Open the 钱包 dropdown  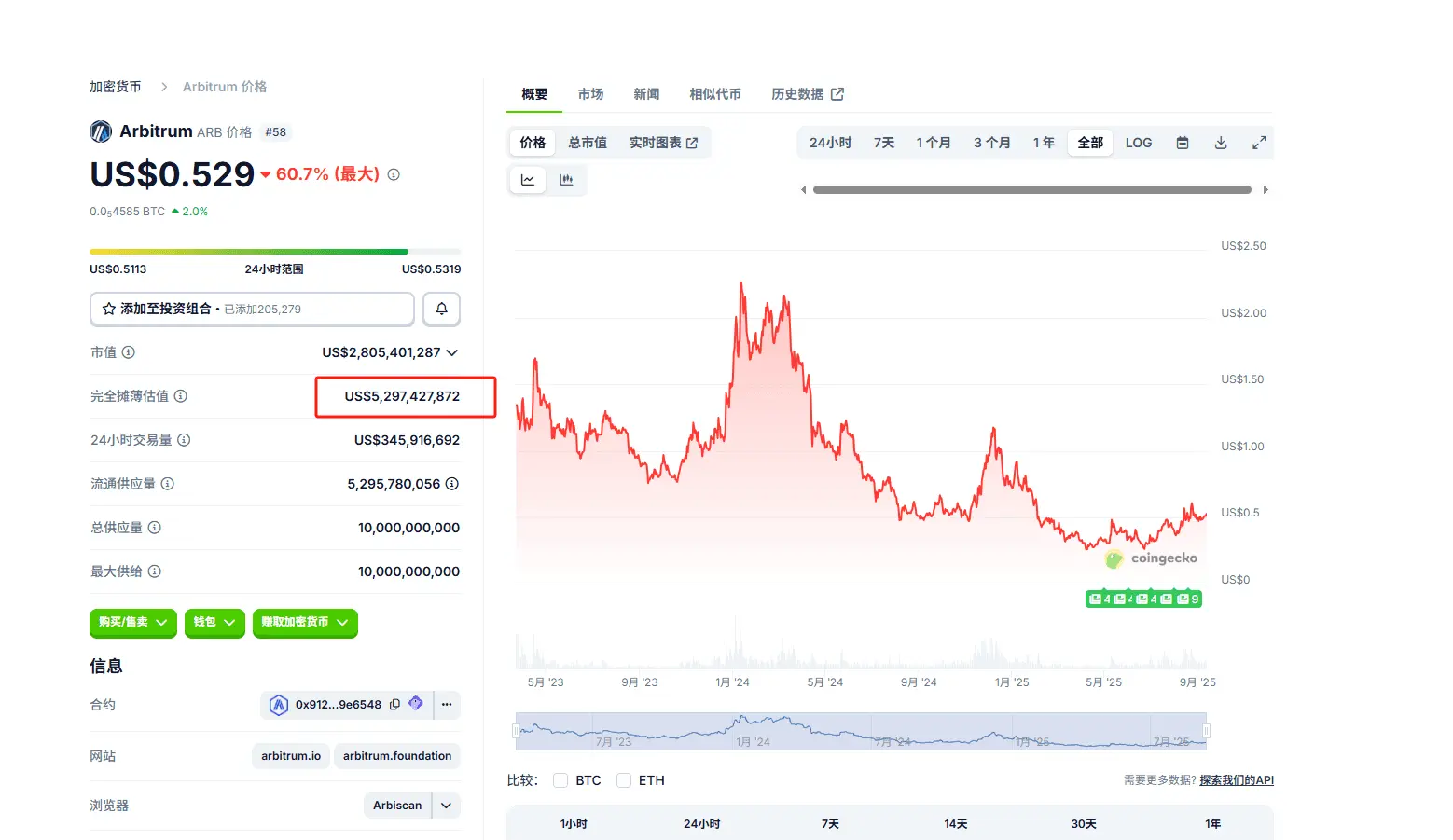tap(214, 622)
